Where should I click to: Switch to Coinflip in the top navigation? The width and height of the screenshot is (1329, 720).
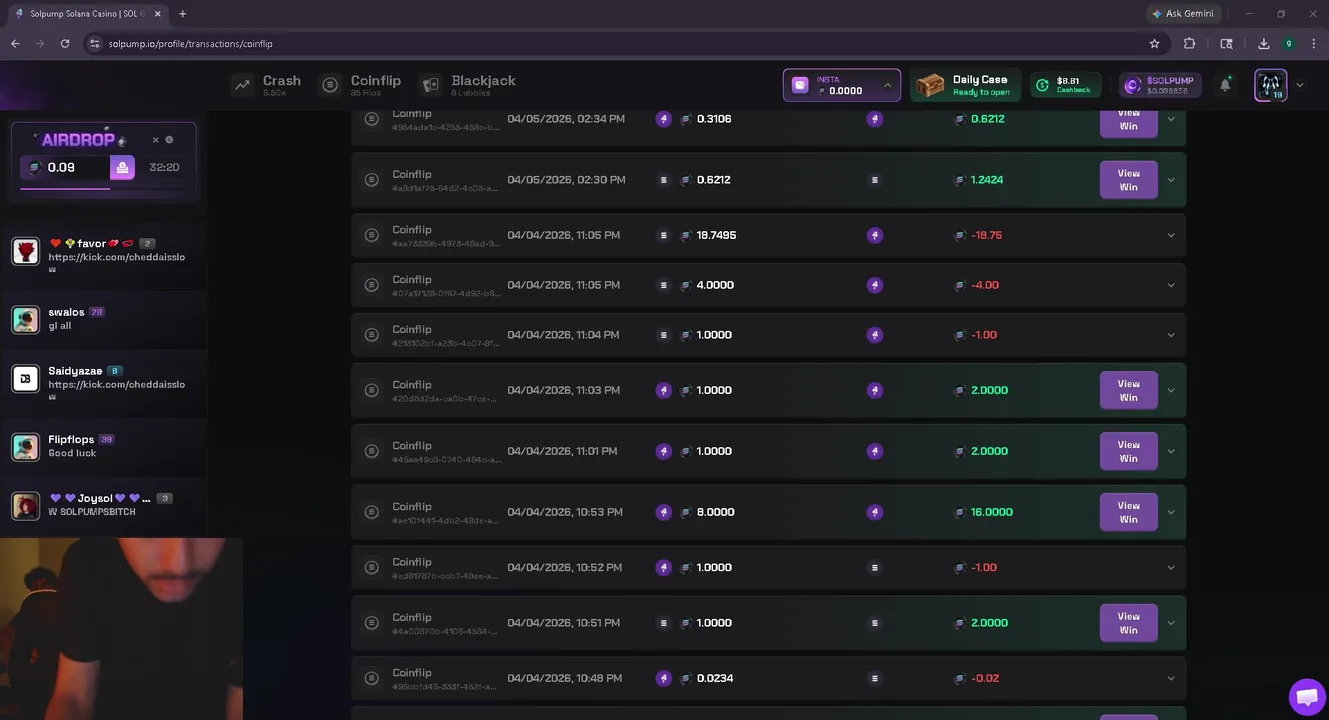point(361,85)
